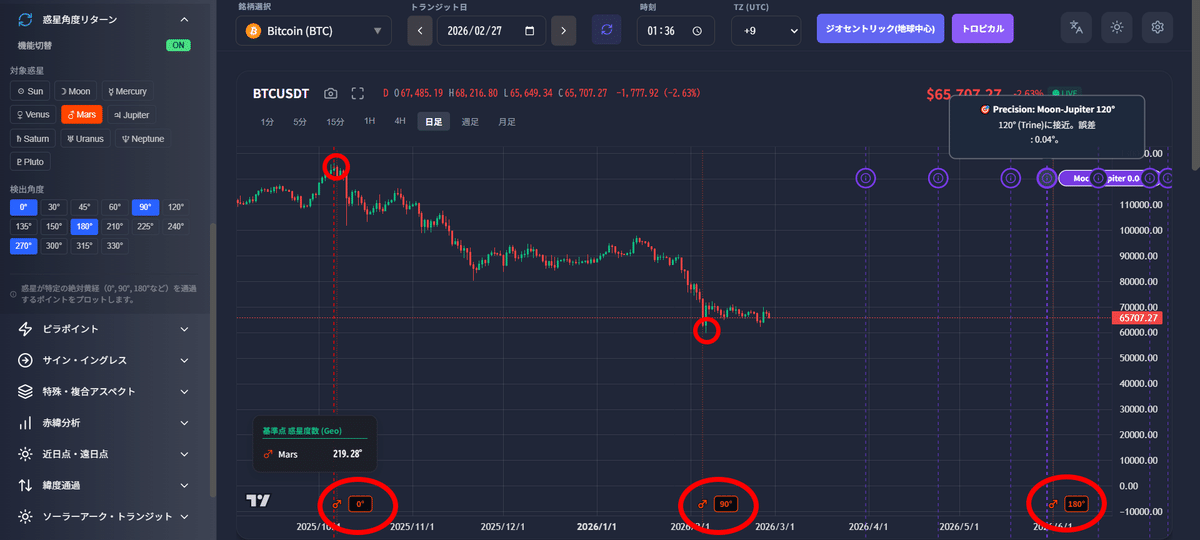Image resolution: width=1200 pixels, height=540 pixels.
Task: Go to next transit date arrow
Action: (x=563, y=31)
